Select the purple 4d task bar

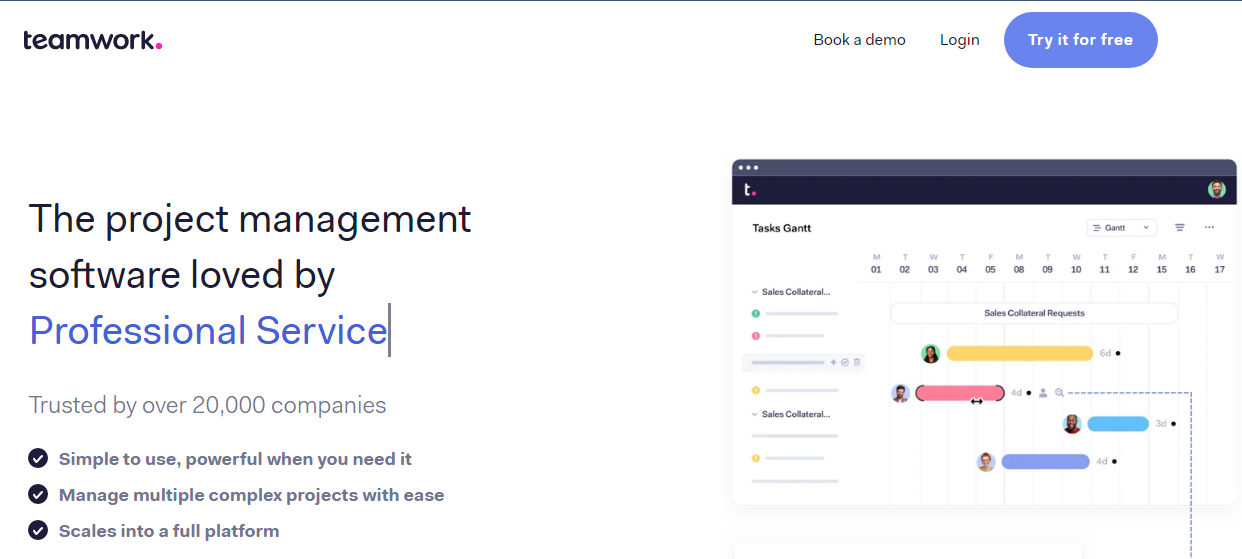(1045, 462)
